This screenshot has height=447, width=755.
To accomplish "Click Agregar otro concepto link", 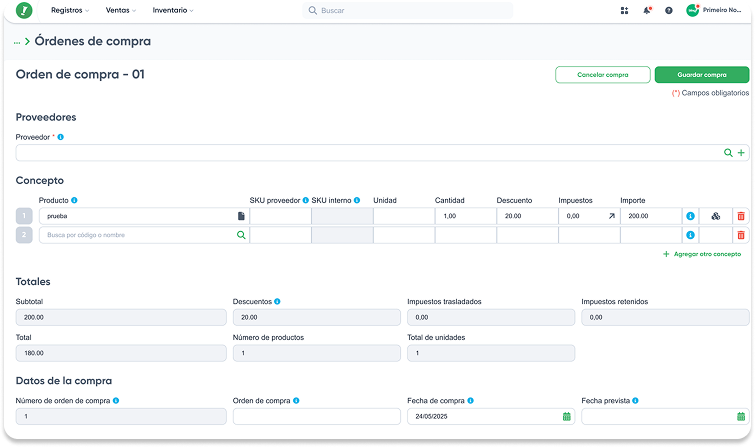I will tap(702, 254).
